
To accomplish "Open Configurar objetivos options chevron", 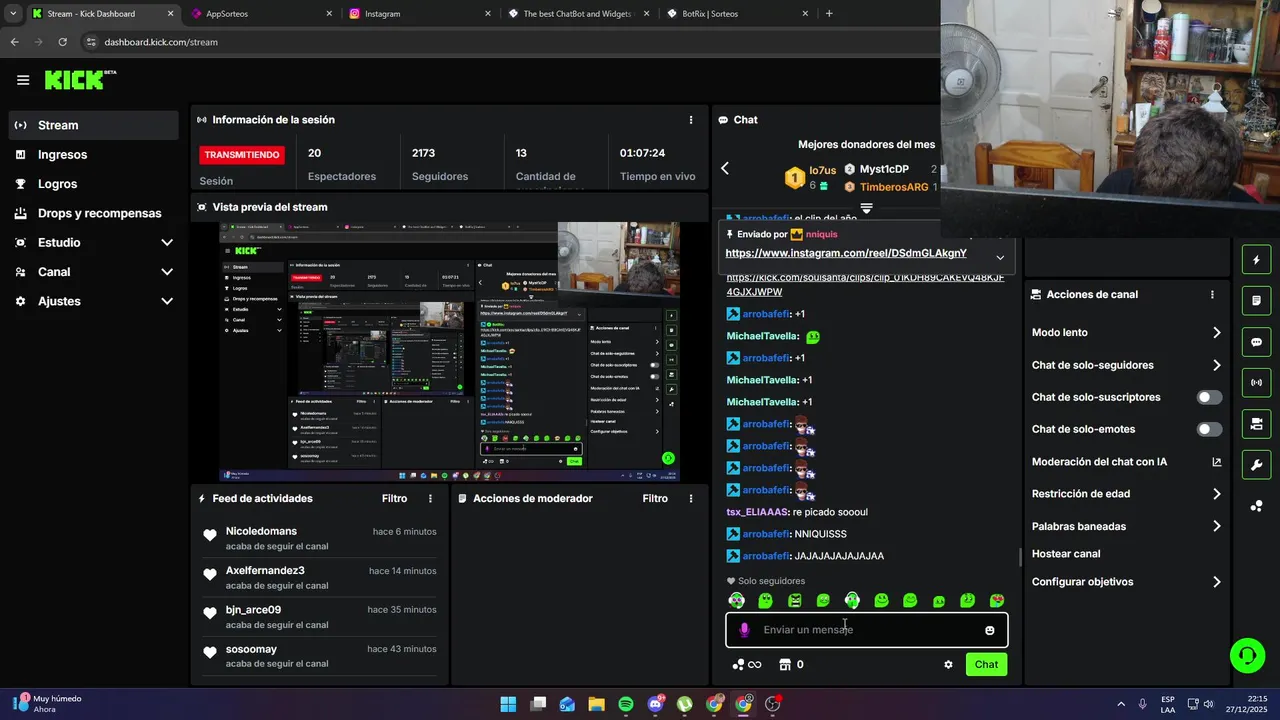I will [x=1217, y=582].
